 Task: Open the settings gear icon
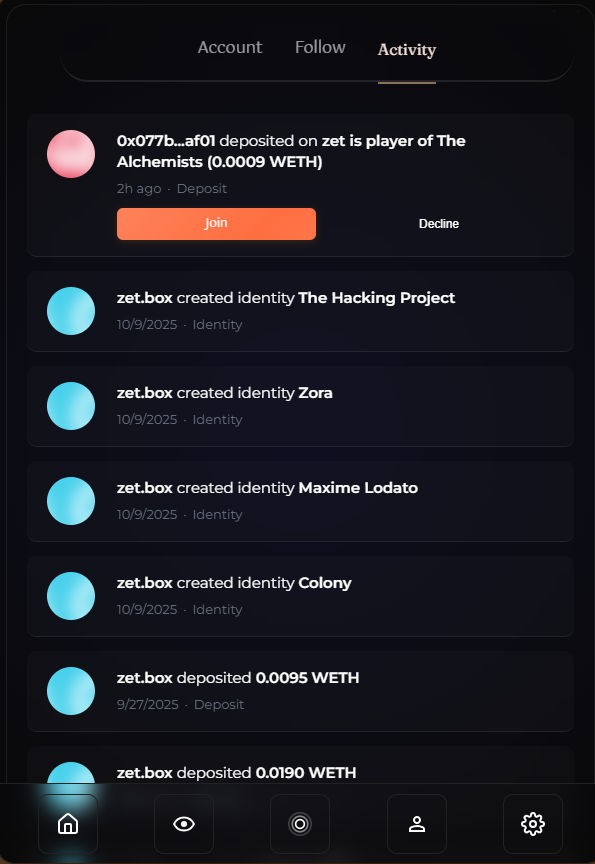click(x=532, y=824)
